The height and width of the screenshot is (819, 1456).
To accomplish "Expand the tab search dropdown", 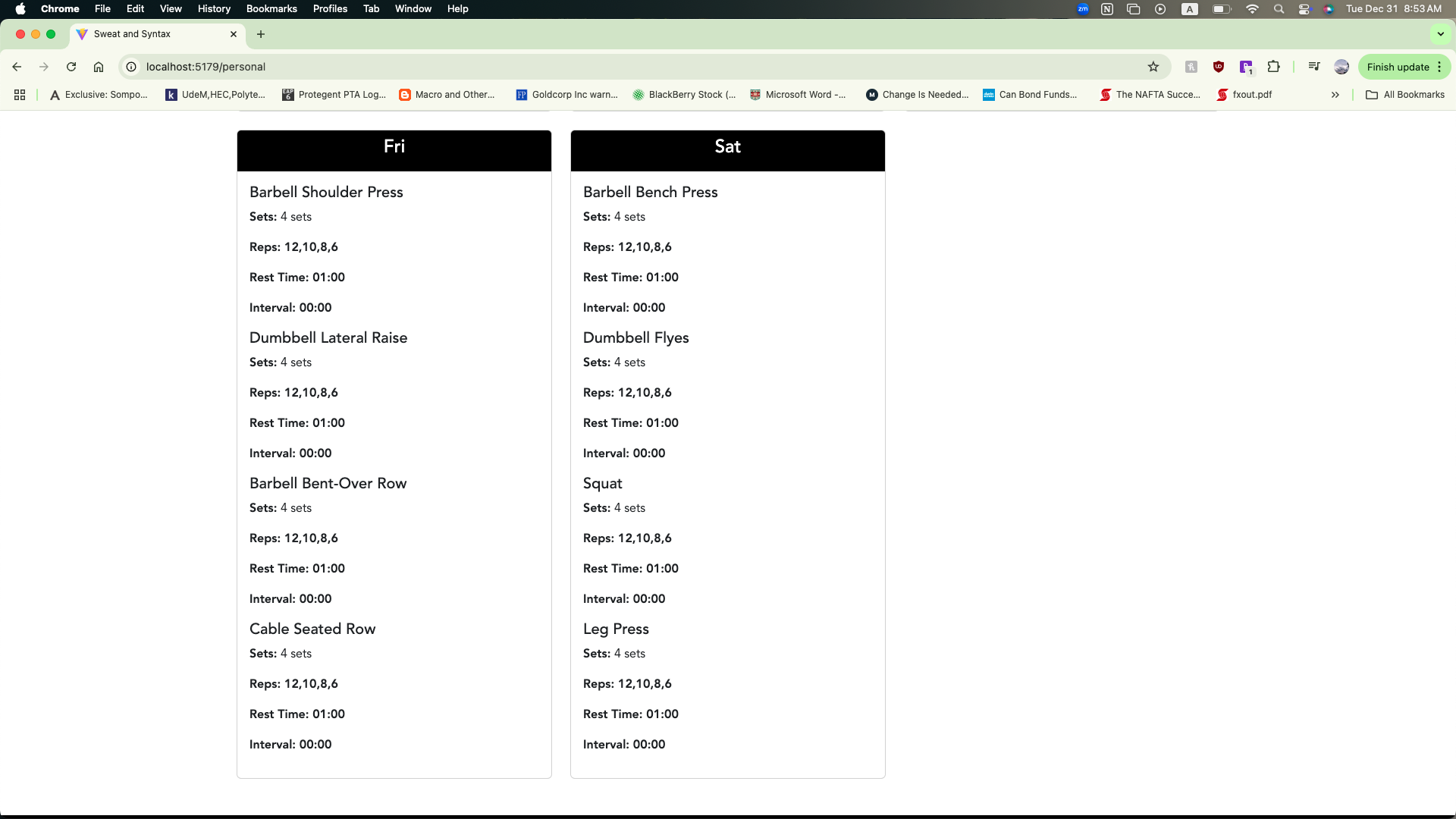I will [x=1440, y=34].
